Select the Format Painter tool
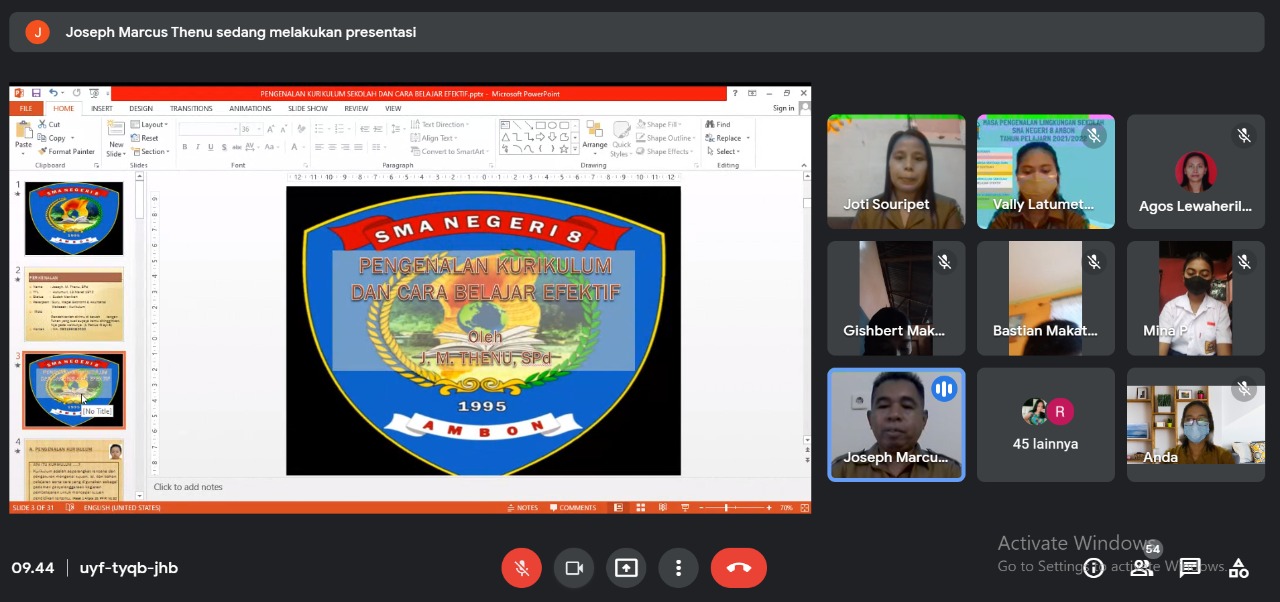Screen dimensions: 1280x602 (x=66, y=151)
